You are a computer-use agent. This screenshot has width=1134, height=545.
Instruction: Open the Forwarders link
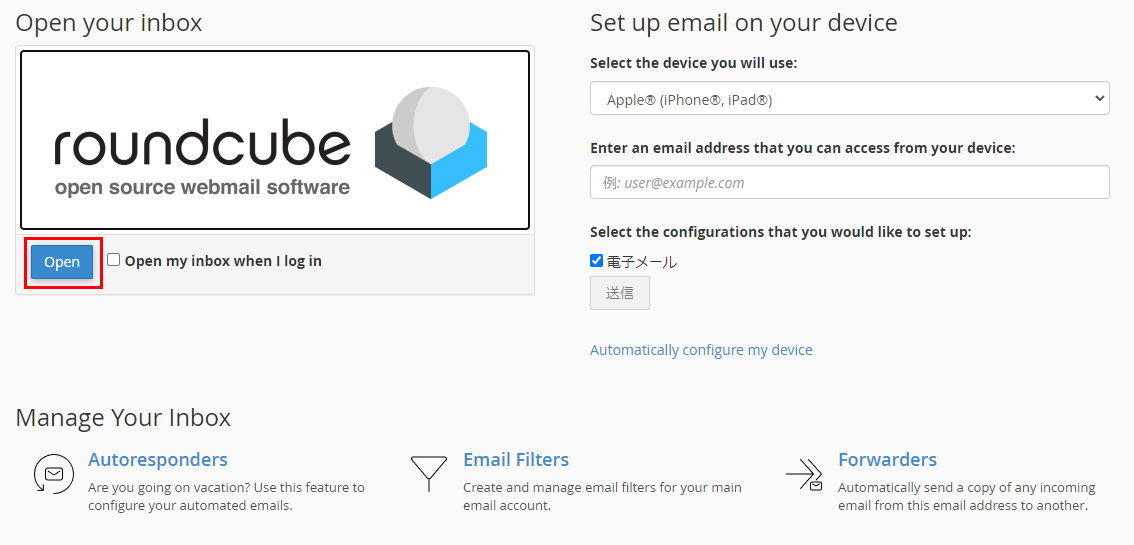click(x=887, y=460)
